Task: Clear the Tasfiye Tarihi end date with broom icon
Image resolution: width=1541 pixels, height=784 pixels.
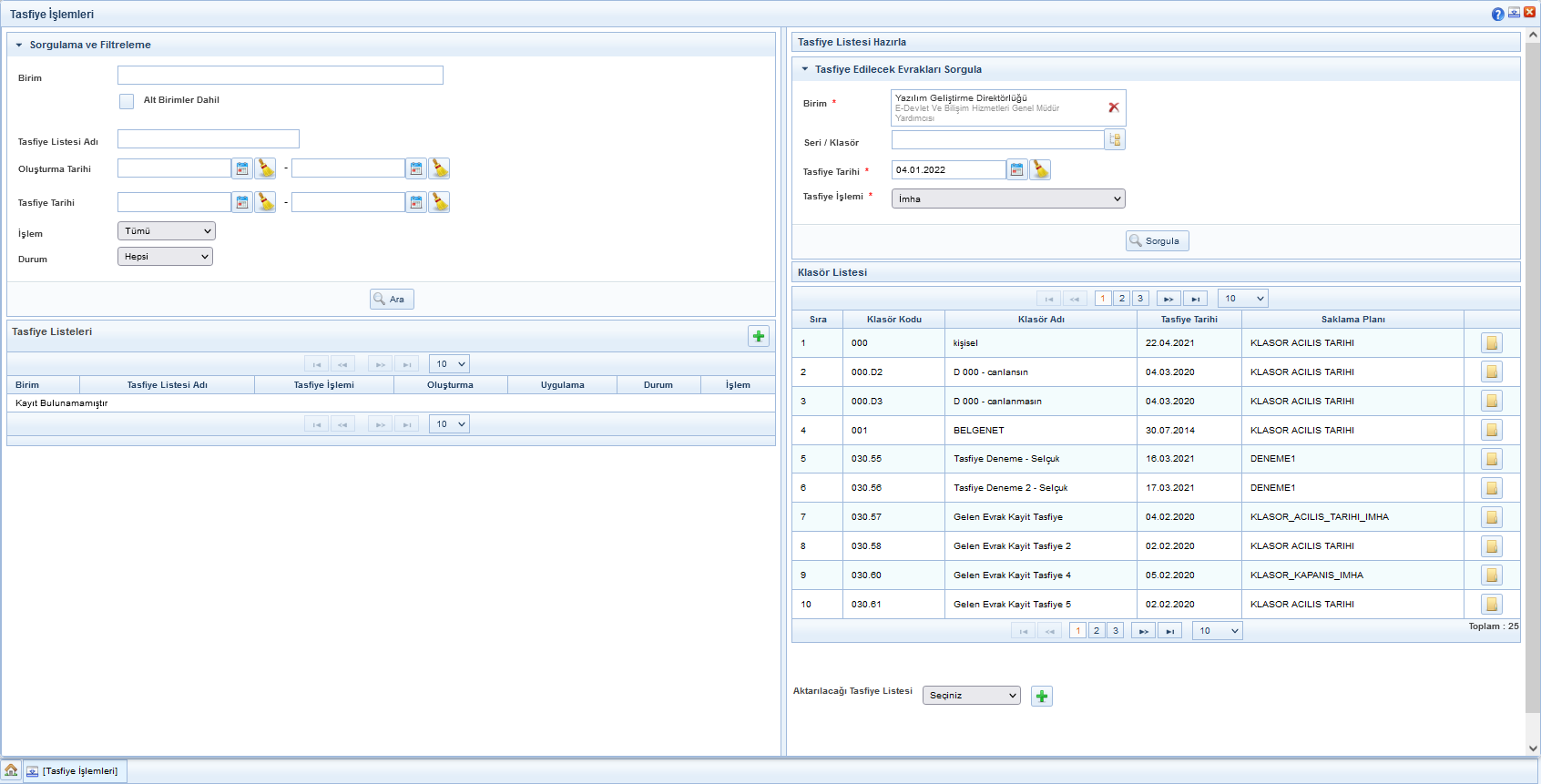Action: point(439,202)
